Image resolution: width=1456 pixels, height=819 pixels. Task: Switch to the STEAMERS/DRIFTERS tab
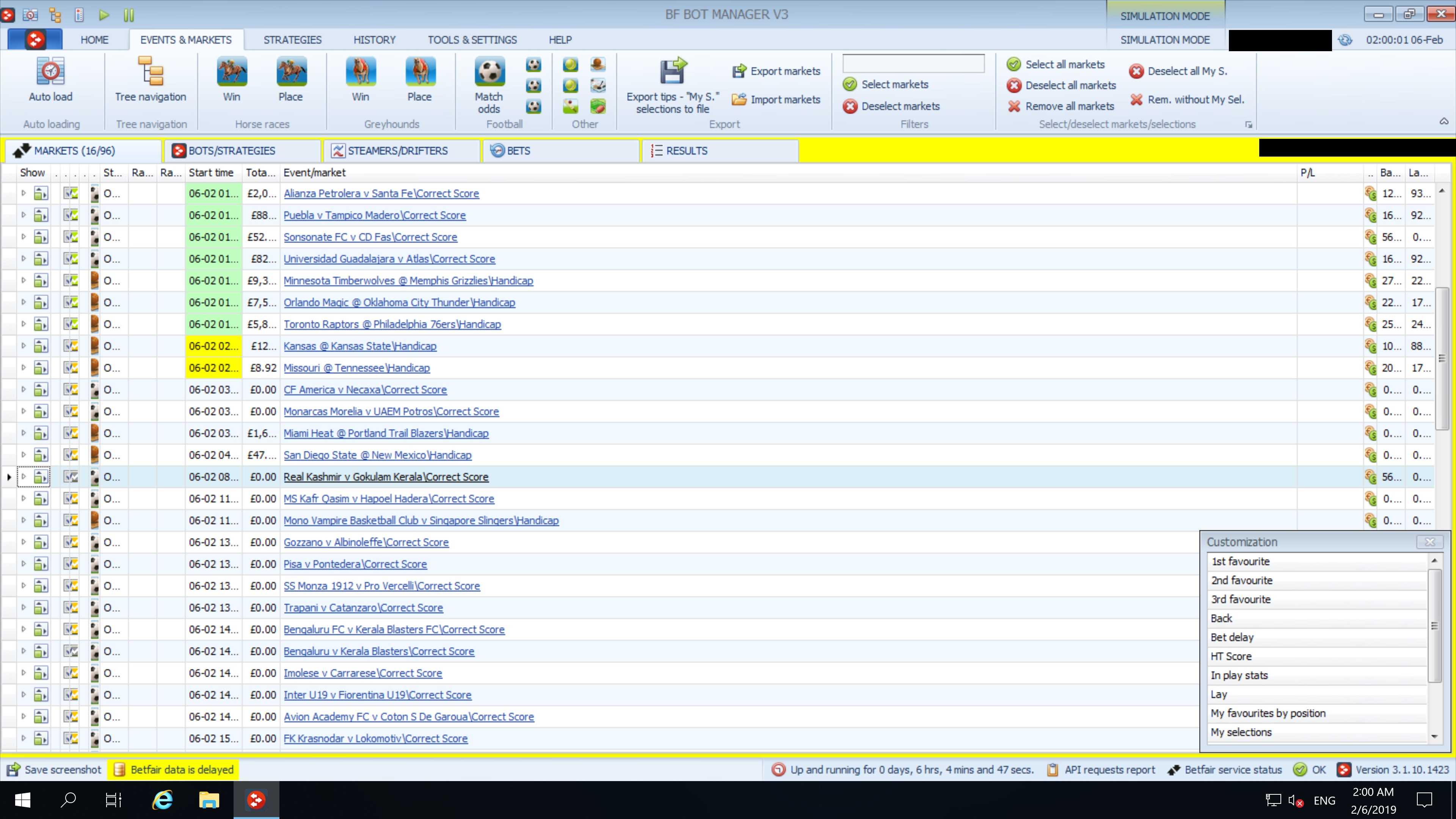coord(402,151)
